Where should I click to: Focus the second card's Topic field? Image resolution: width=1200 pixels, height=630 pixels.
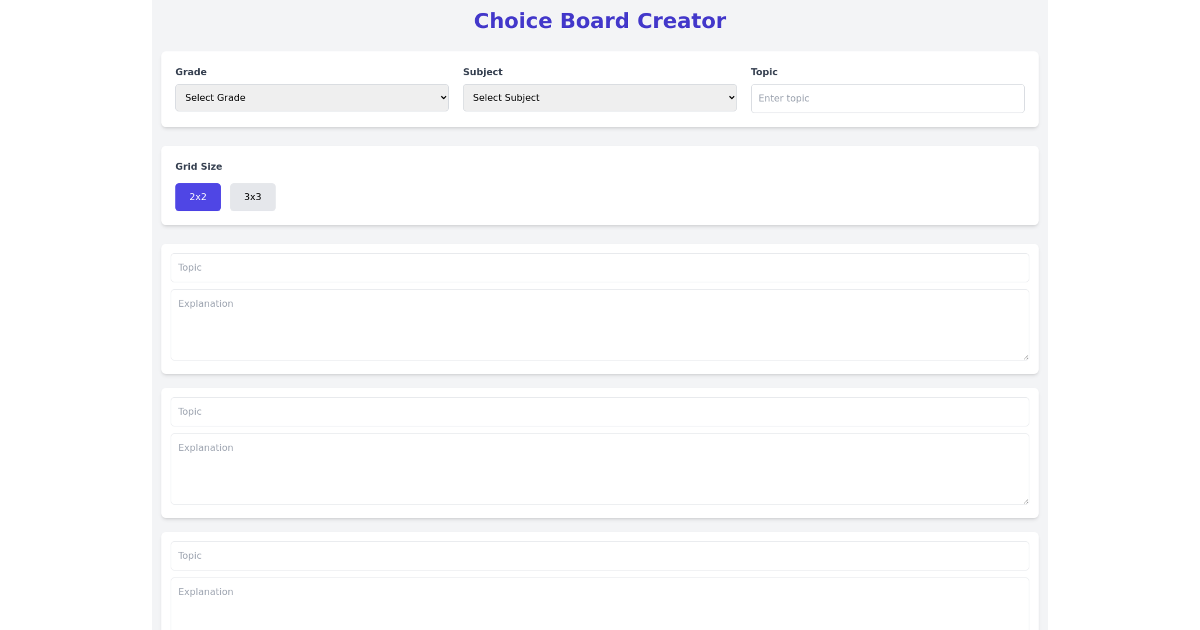(x=598, y=412)
